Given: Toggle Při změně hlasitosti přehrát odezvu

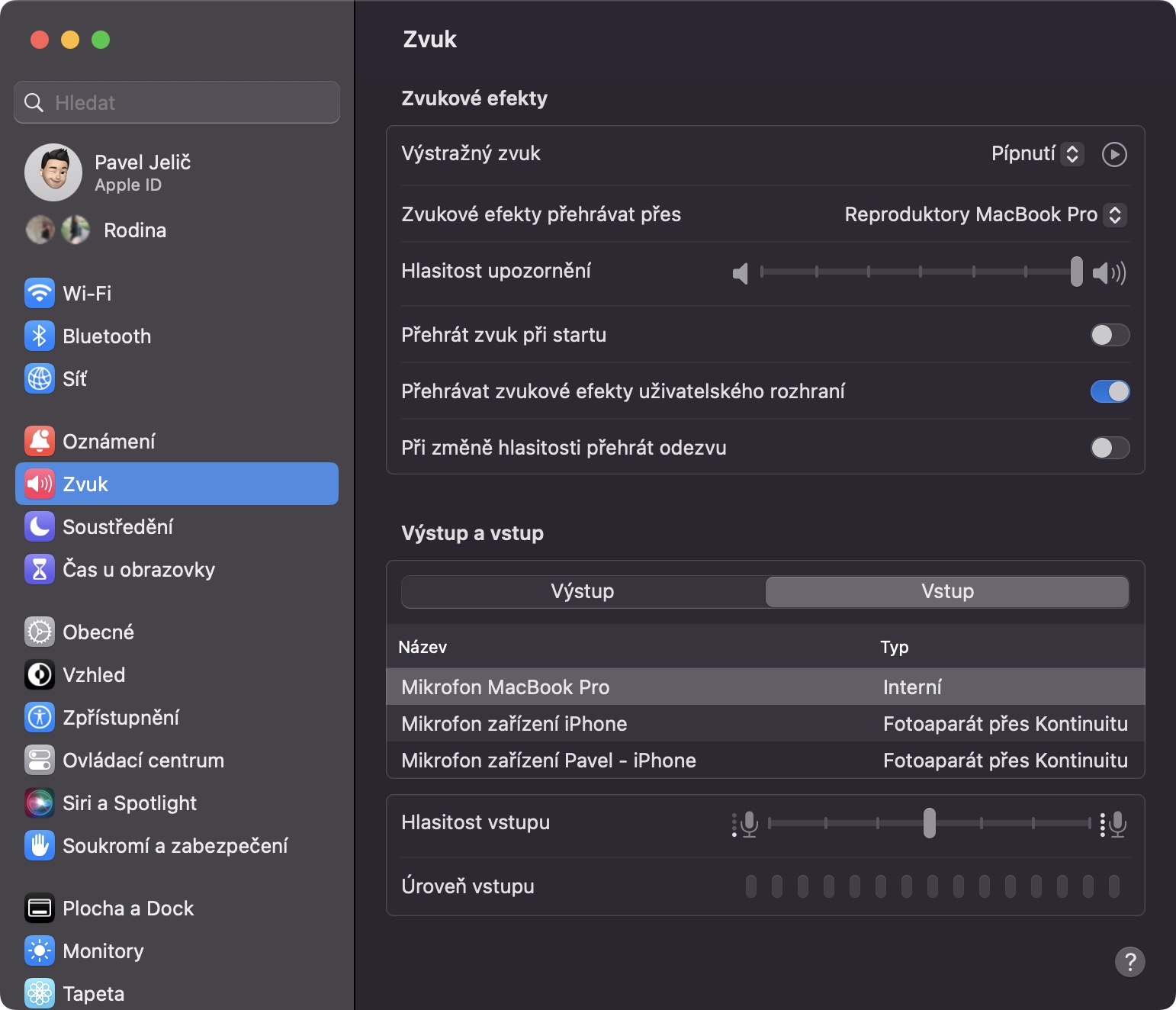Looking at the screenshot, I should click(x=1110, y=448).
